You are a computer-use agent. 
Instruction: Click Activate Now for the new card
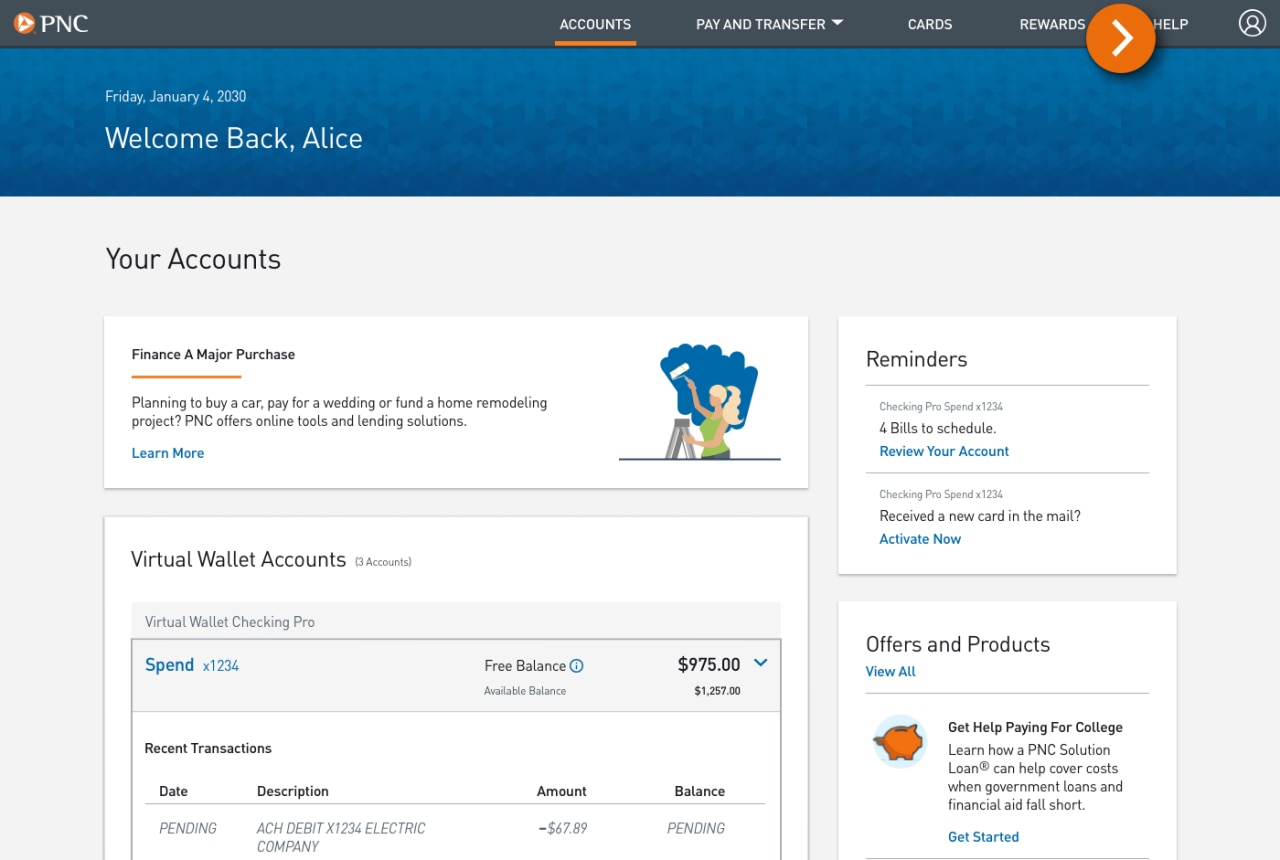[x=919, y=539]
